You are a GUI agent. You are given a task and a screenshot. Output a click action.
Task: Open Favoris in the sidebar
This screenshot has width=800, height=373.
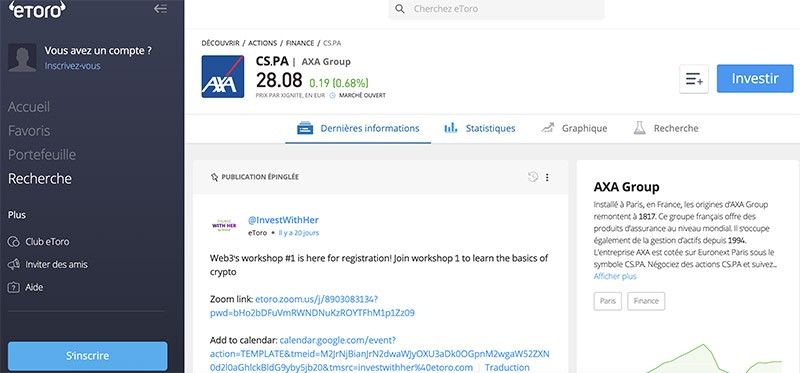[x=29, y=131]
